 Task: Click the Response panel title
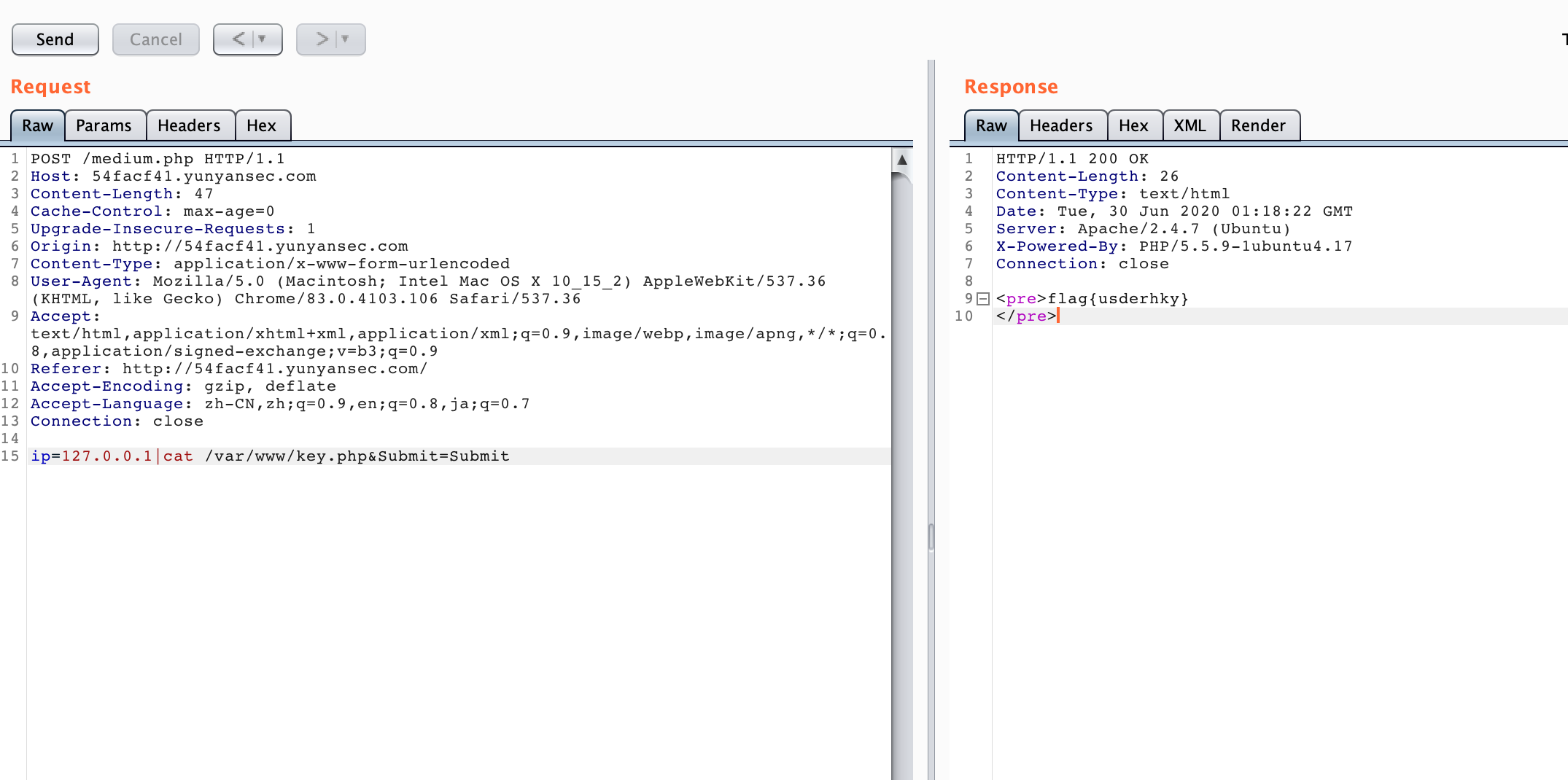pos(1011,87)
